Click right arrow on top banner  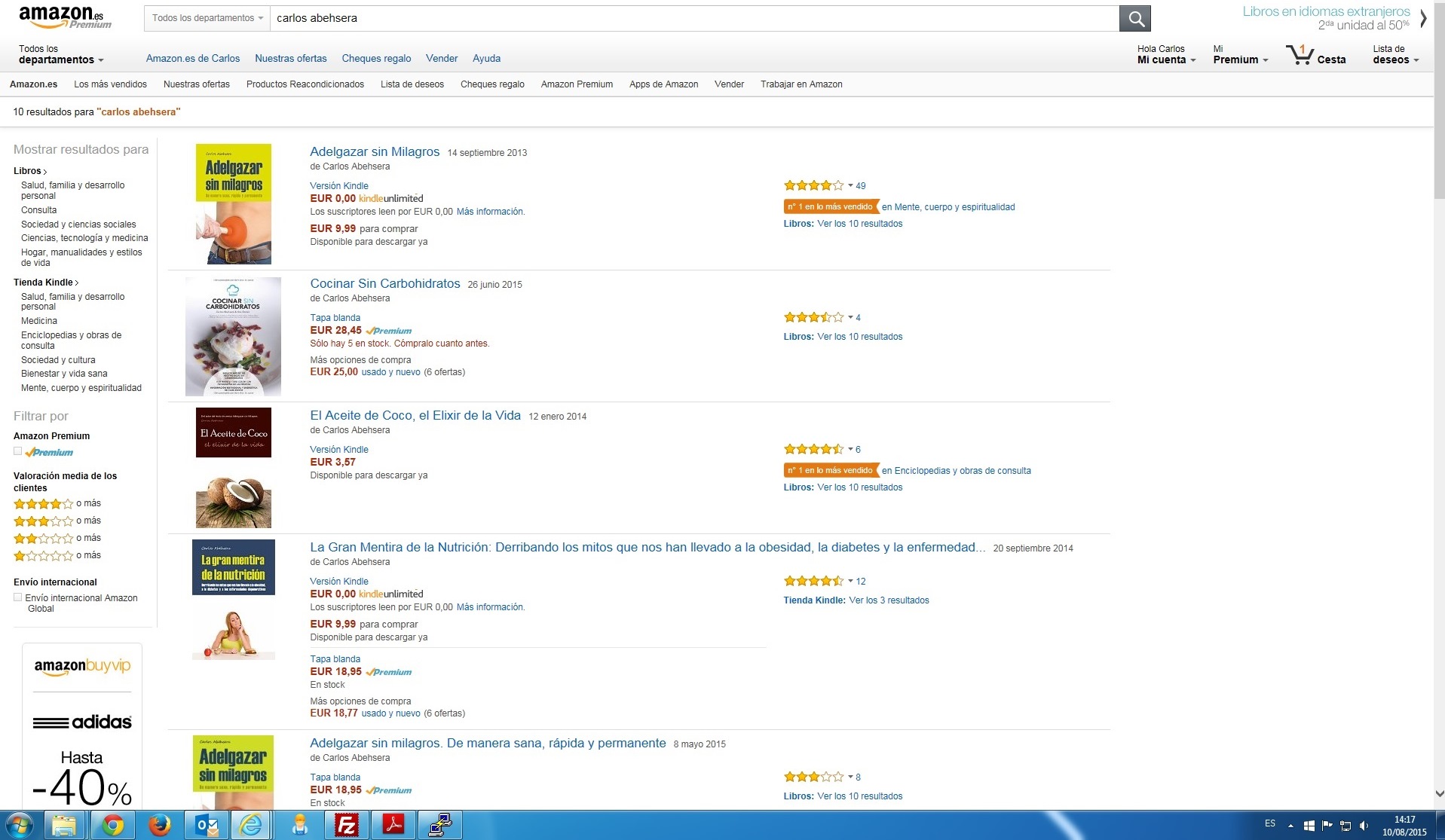tap(1422, 18)
